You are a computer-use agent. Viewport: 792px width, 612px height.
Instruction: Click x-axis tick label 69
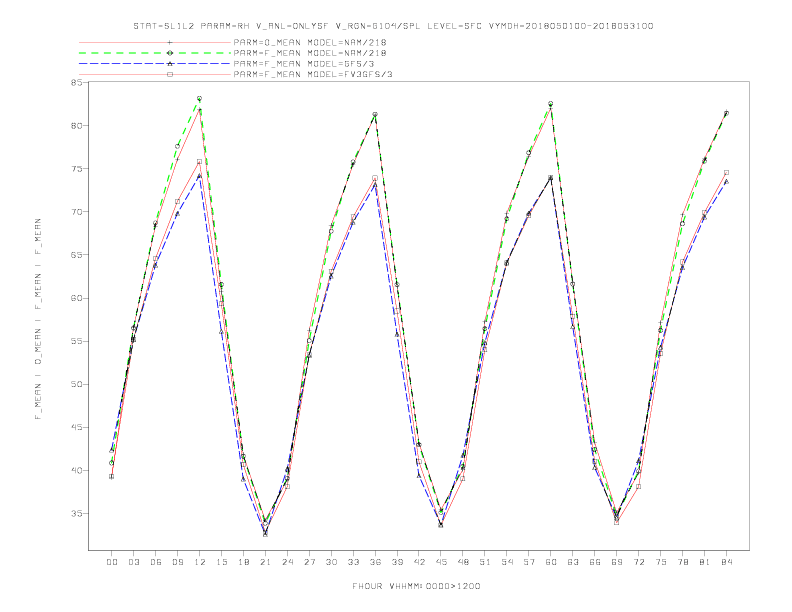coord(617,562)
